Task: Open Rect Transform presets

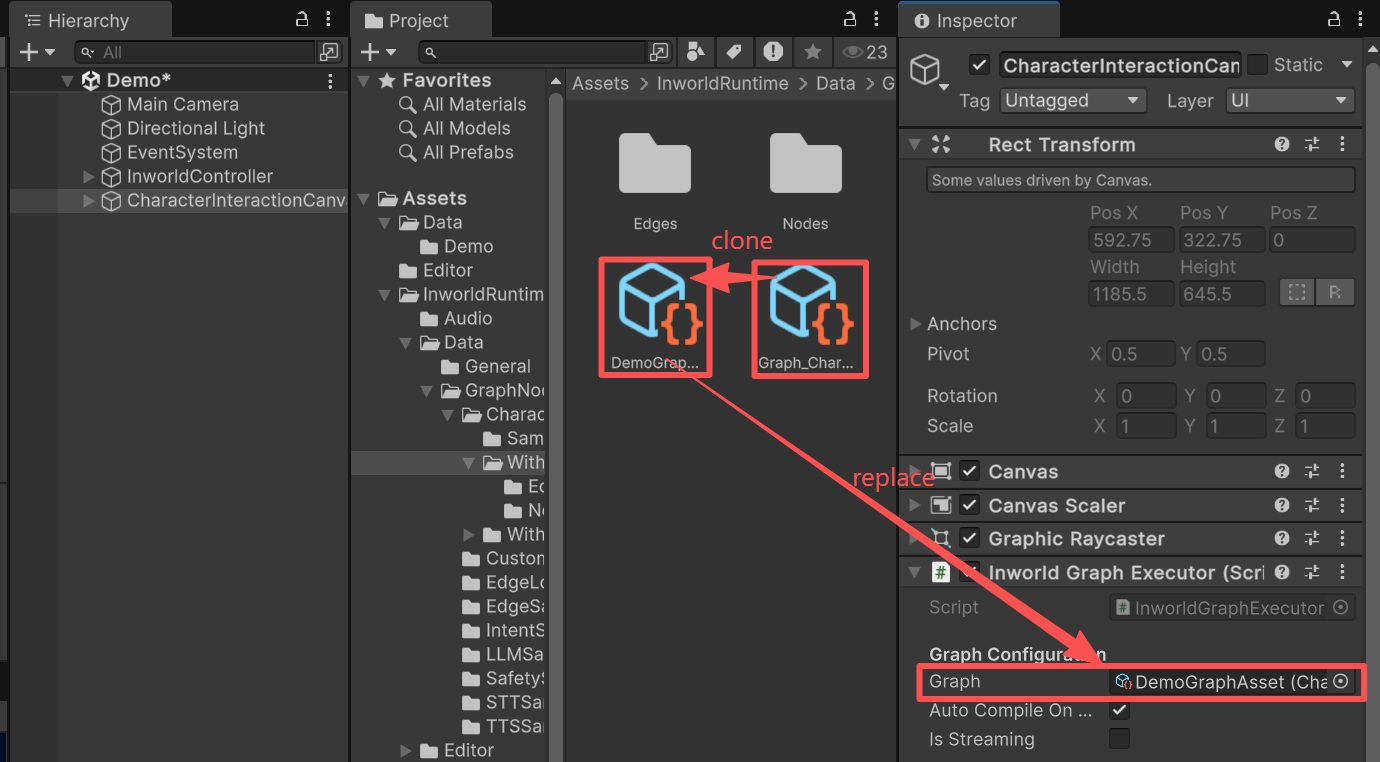Action: pyautogui.click(x=1312, y=145)
